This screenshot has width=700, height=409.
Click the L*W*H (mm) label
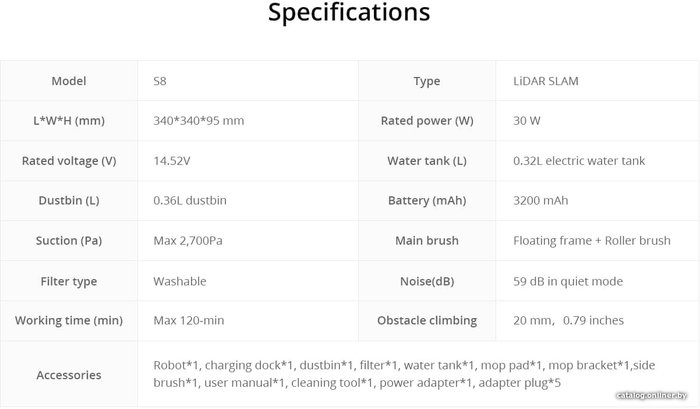68,121
